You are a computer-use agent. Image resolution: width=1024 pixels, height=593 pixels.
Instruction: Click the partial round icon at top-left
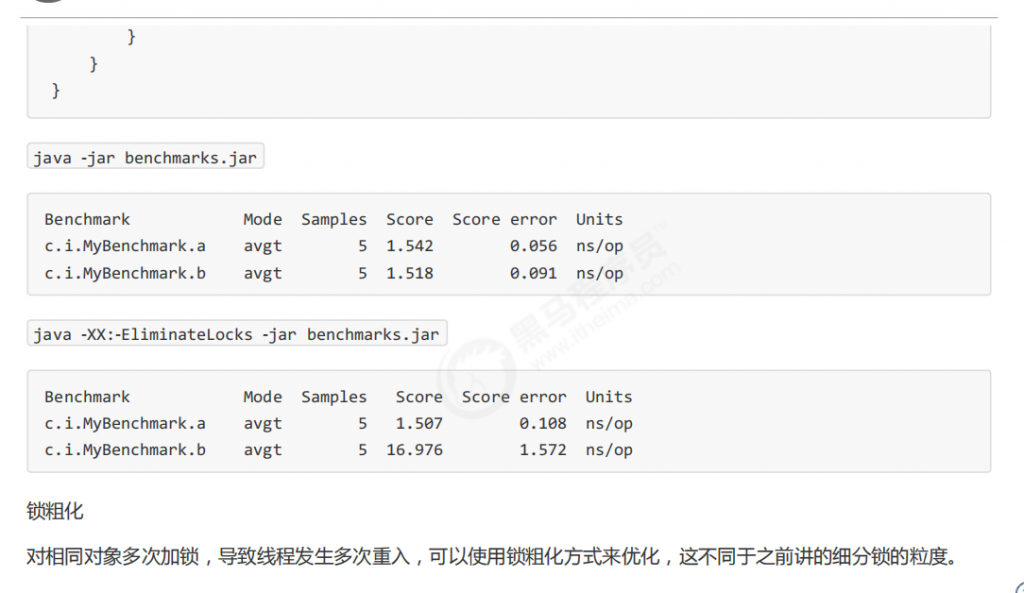coord(46,3)
